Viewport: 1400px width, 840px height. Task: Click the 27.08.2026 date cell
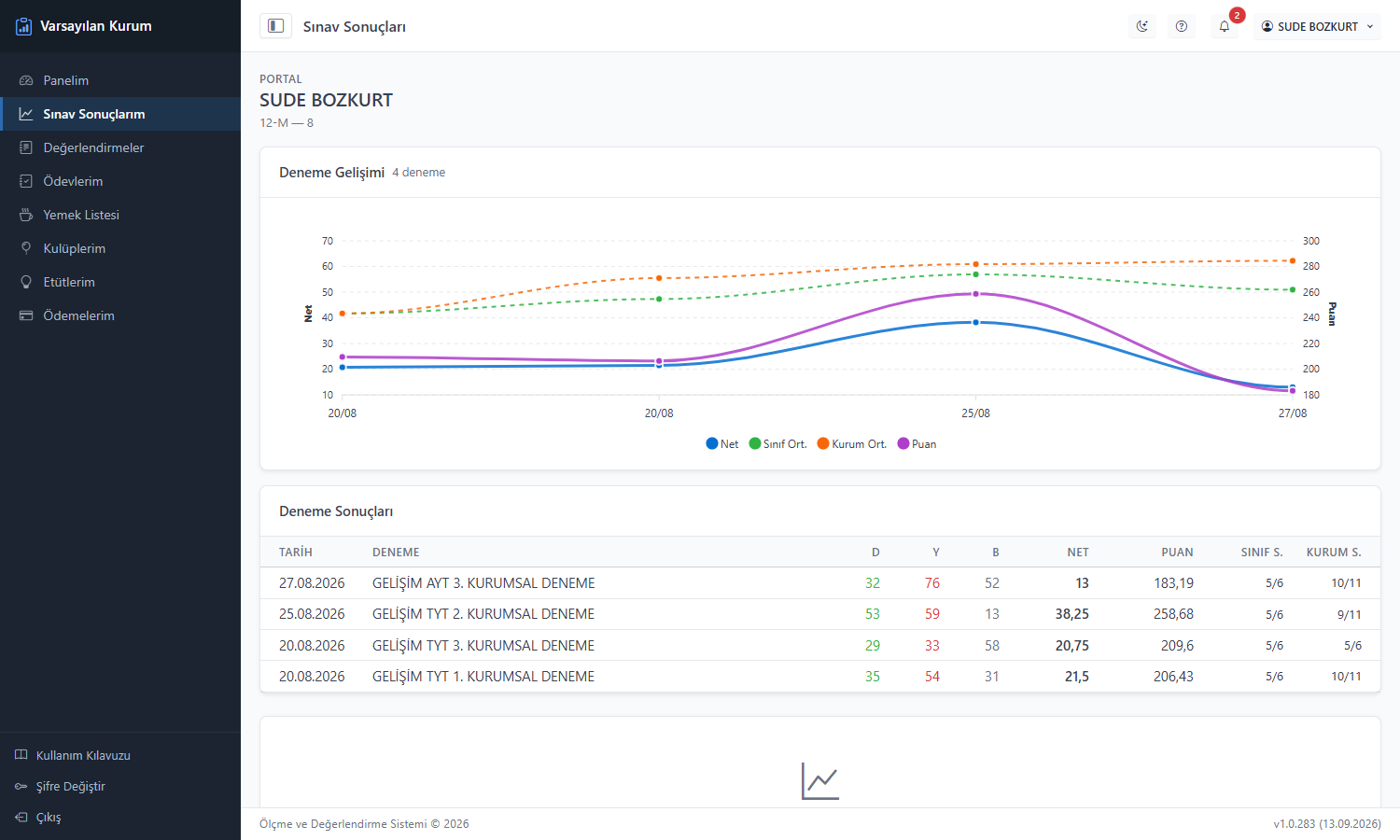pyautogui.click(x=312, y=583)
